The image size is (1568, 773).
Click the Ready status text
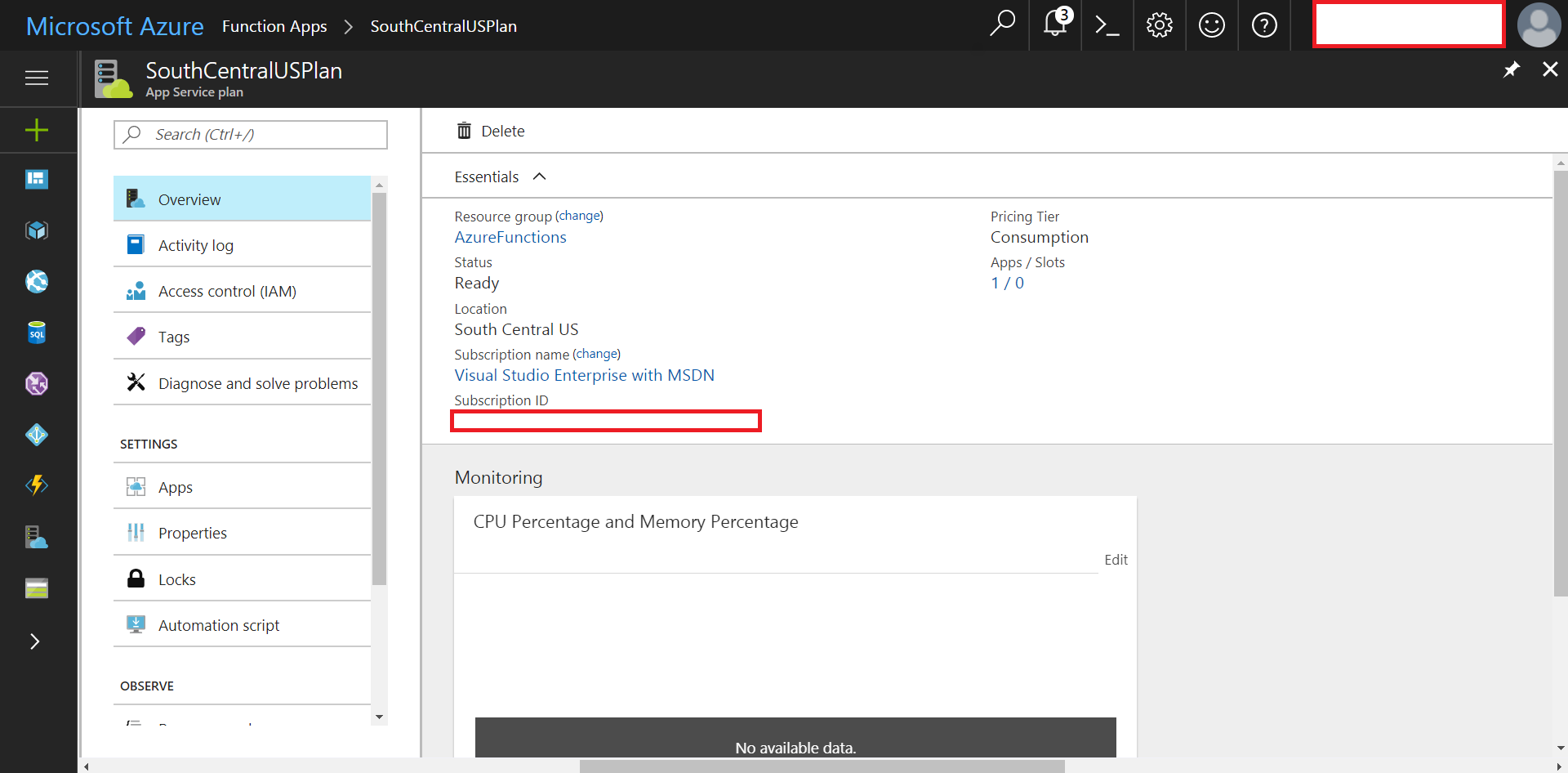pyautogui.click(x=477, y=283)
